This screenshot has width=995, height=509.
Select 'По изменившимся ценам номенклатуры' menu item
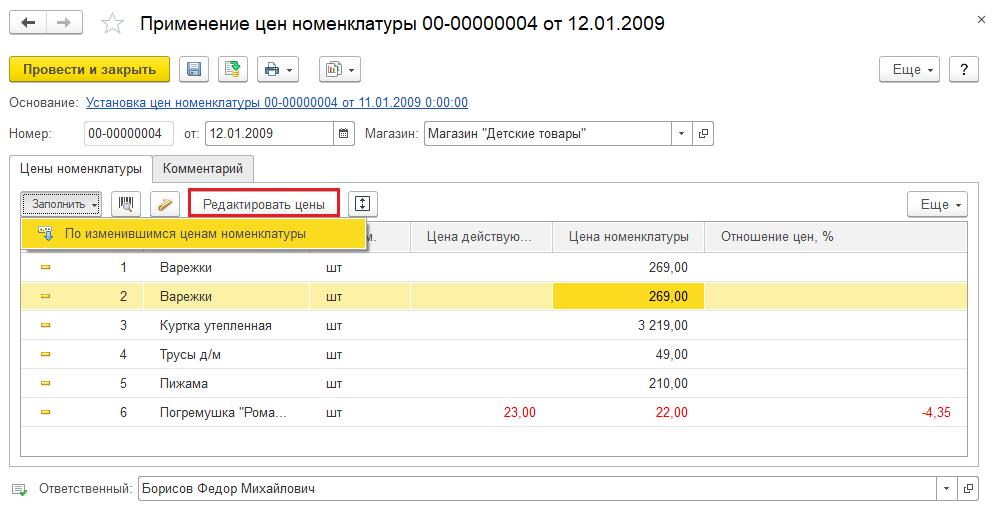coord(185,234)
